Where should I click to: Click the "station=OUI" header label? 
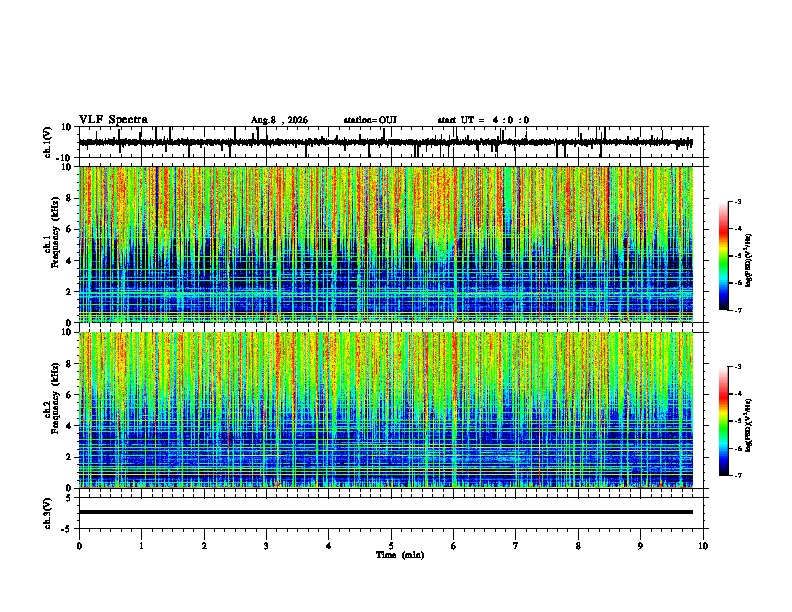pos(370,120)
